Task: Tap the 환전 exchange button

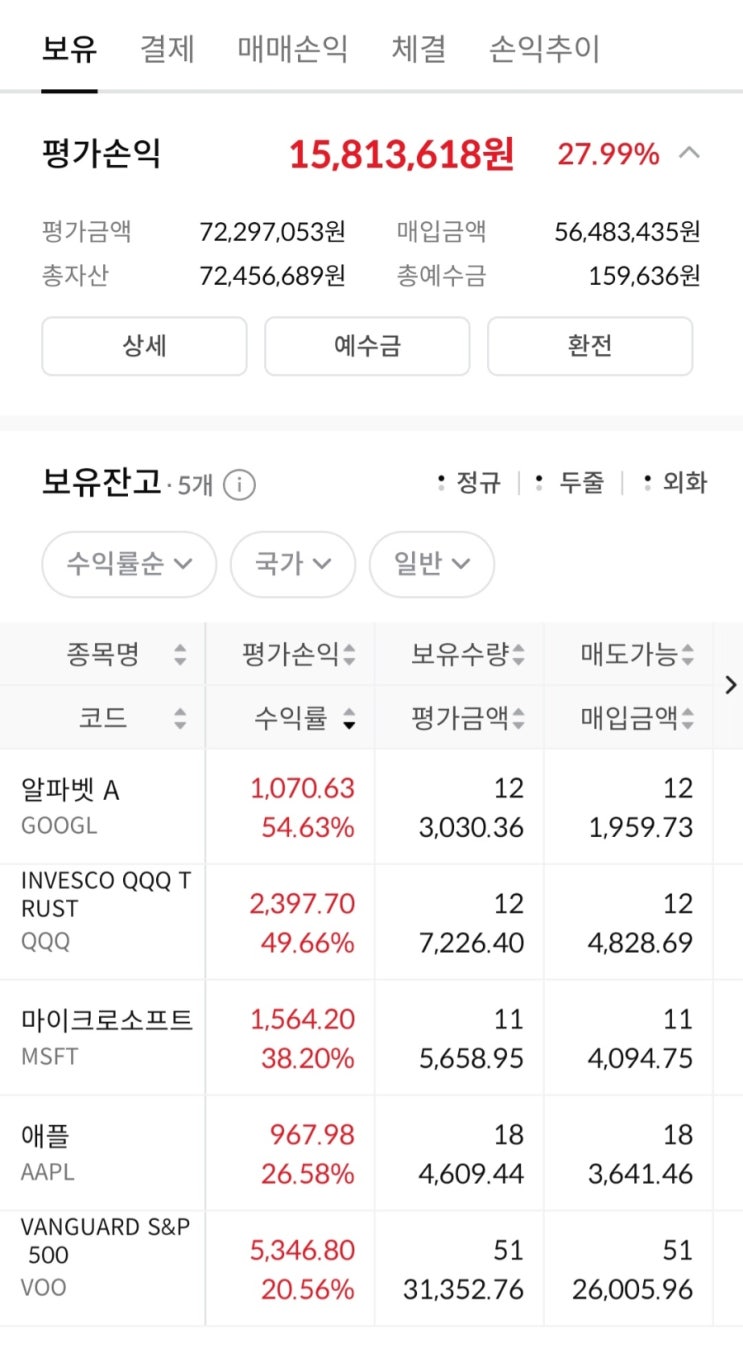Action: coord(589,346)
